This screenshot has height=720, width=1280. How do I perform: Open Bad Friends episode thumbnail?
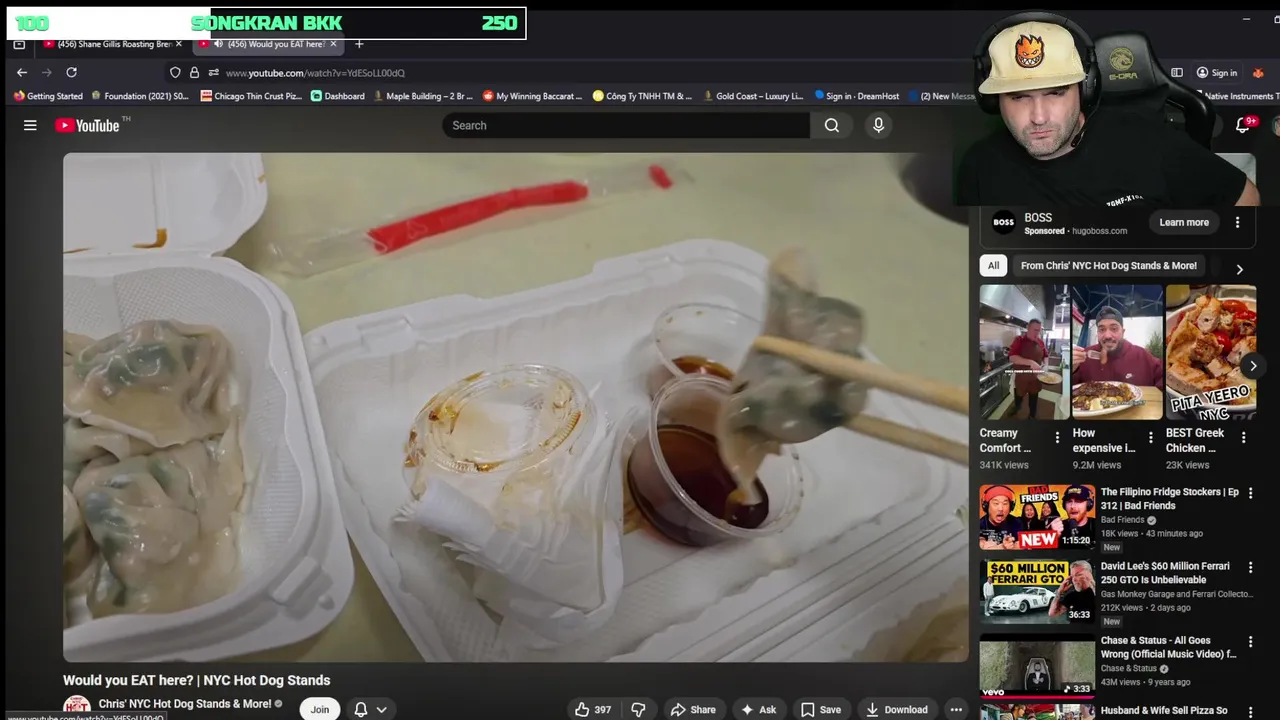pyautogui.click(x=1037, y=517)
